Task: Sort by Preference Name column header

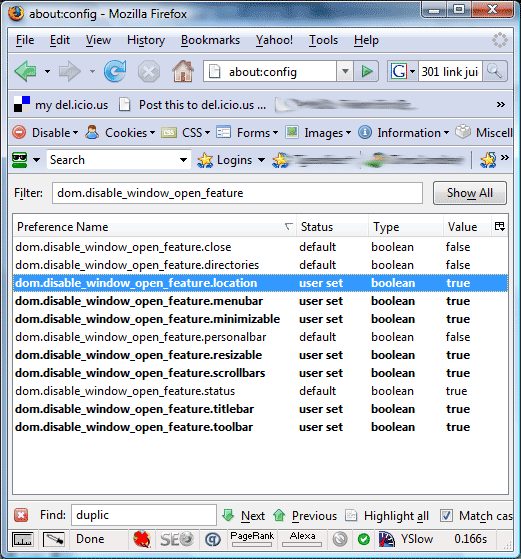Action: [154, 227]
